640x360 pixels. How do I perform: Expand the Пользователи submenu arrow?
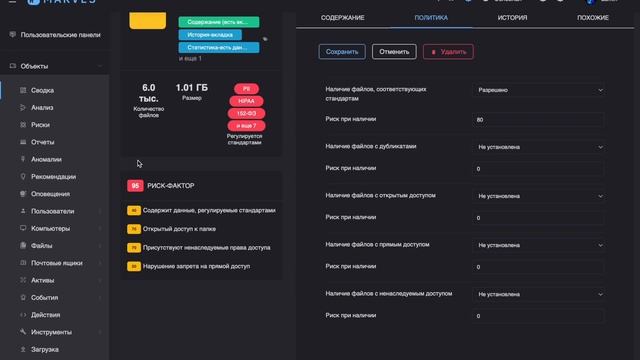pyautogui.click(x=100, y=211)
